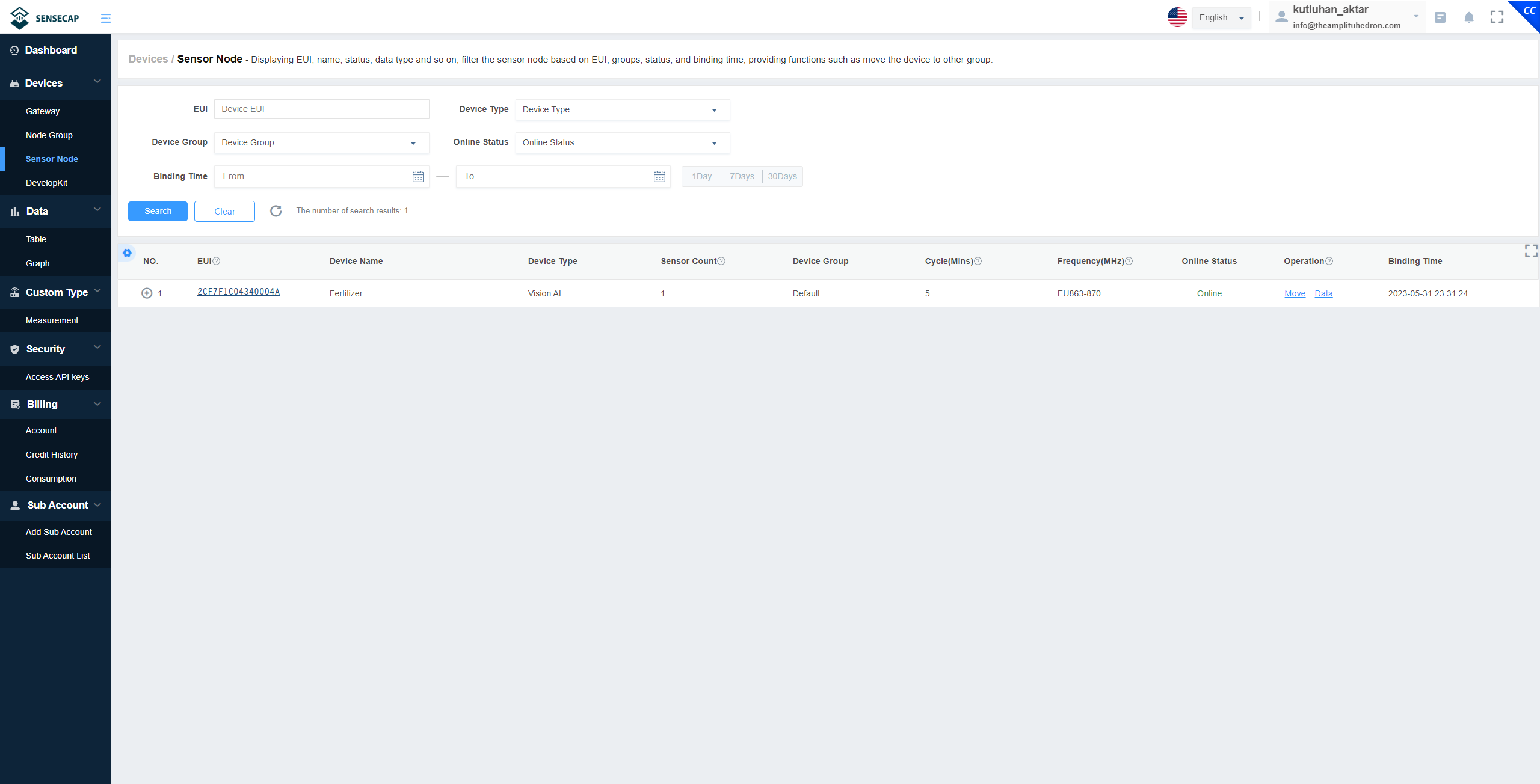The image size is (1540, 784).
Task: Expand row 1 with plus icon
Action: [147, 293]
